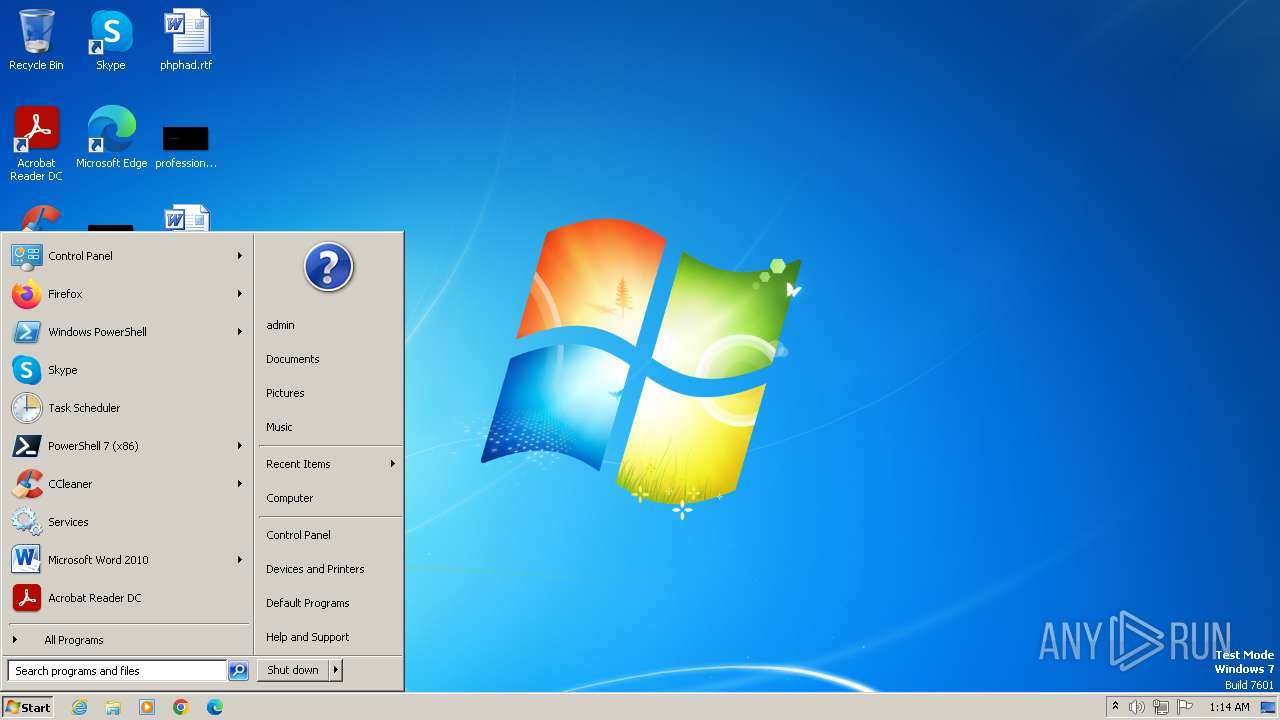Open Services gear icon
The image size is (1280, 720).
(26, 522)
